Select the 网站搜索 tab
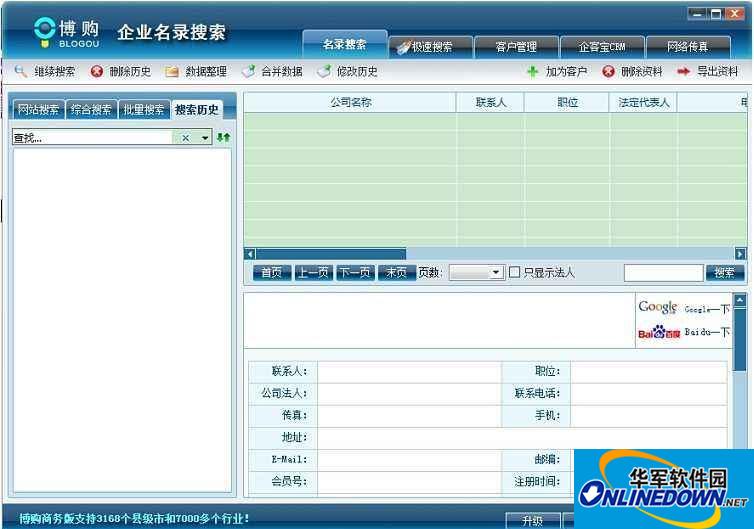The height and width of the screenshot is (529, 754). coord(38,110)
